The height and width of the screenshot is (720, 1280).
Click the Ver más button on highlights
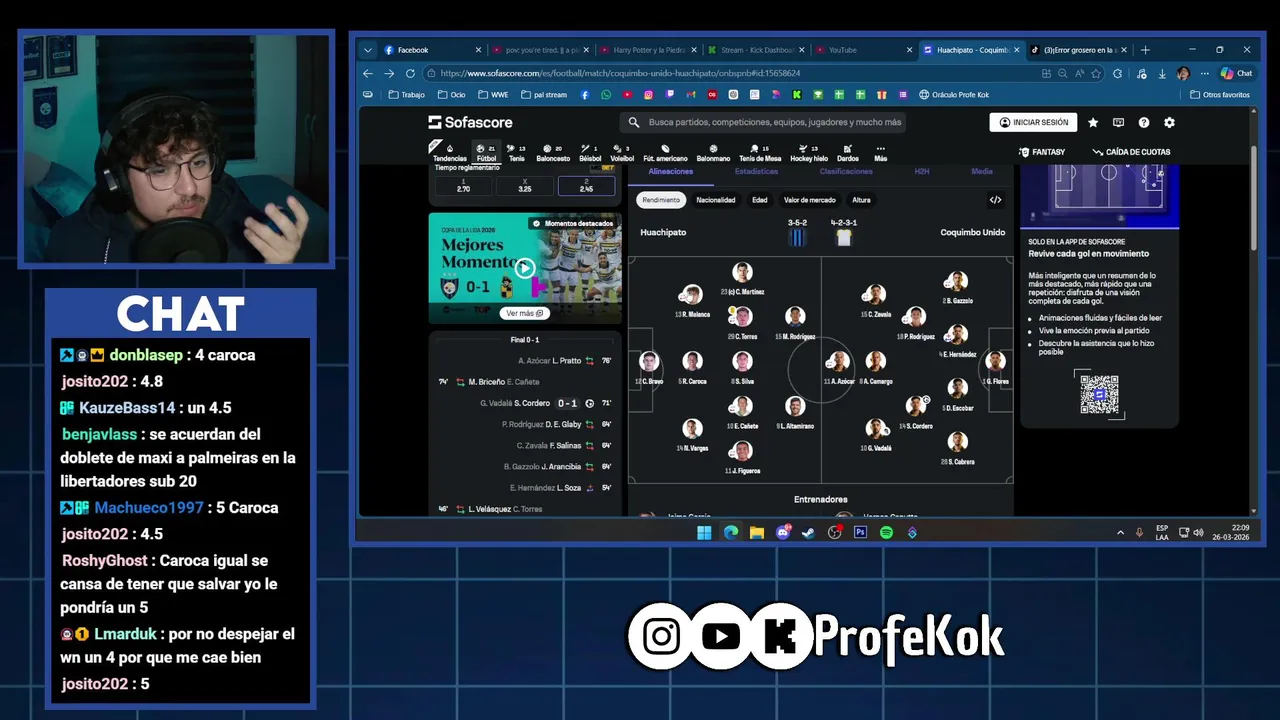click(x=525, y=313)
